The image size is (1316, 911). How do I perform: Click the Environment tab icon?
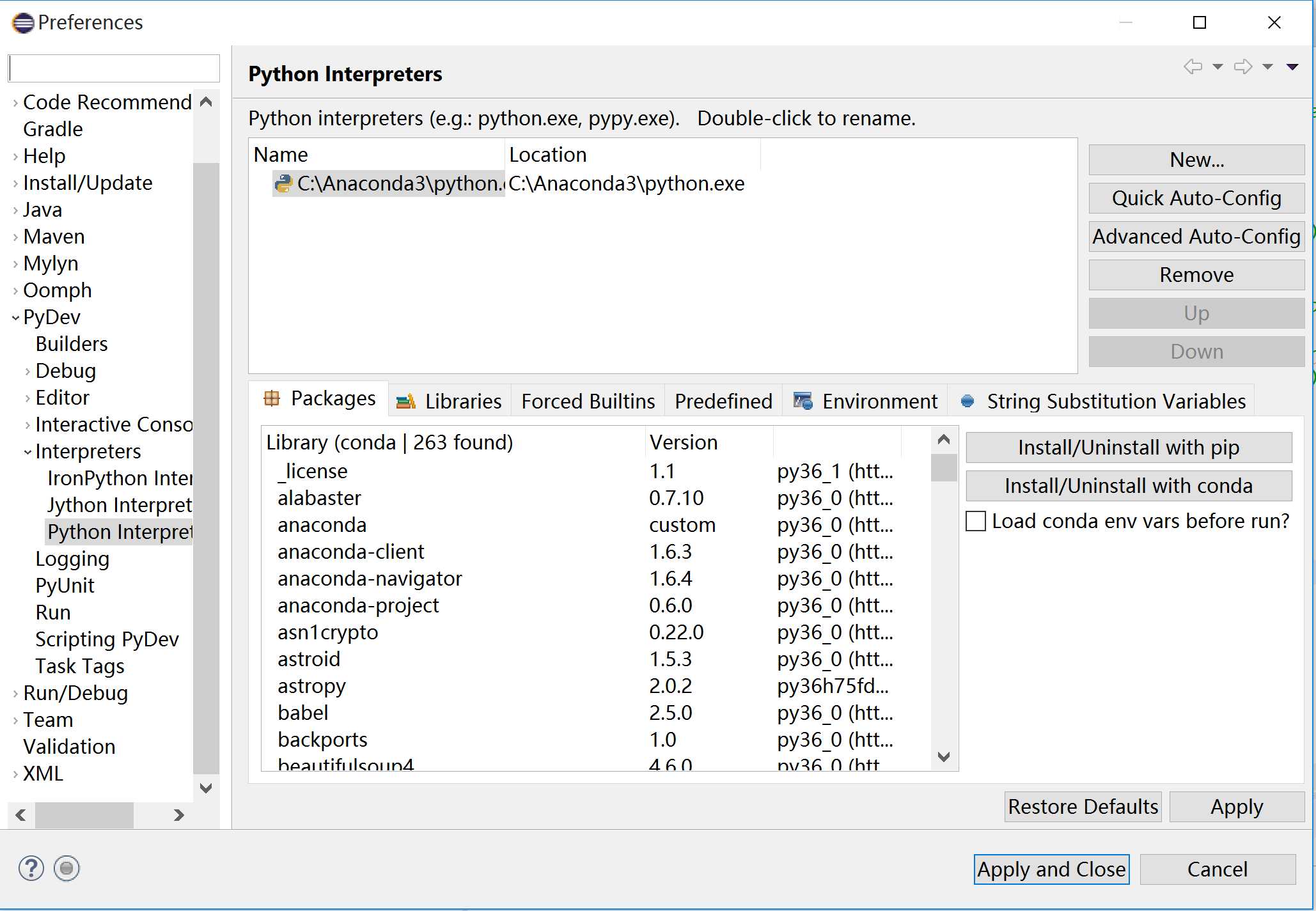click(x=800, y=400)
